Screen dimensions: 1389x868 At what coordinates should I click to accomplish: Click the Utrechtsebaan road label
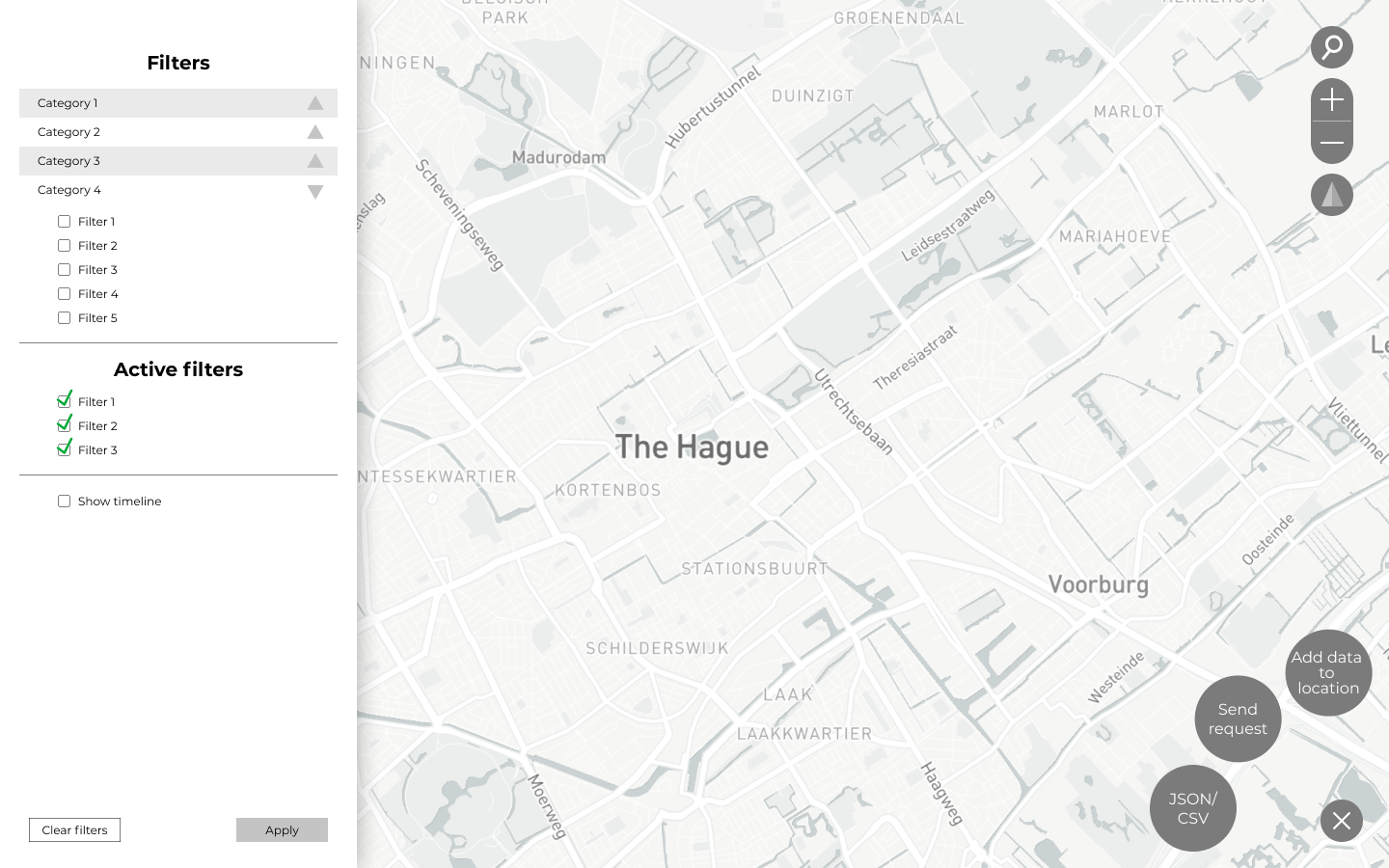click(x=854, y=412)
